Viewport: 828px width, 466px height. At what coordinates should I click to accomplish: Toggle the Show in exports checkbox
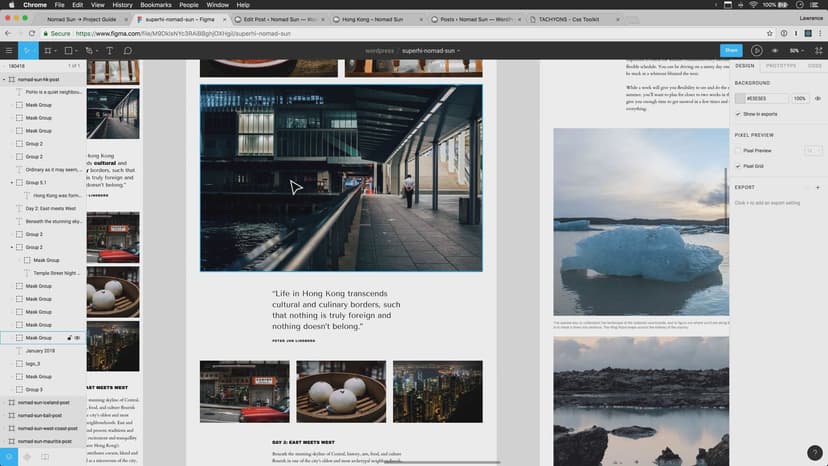(x=738, y=114)
